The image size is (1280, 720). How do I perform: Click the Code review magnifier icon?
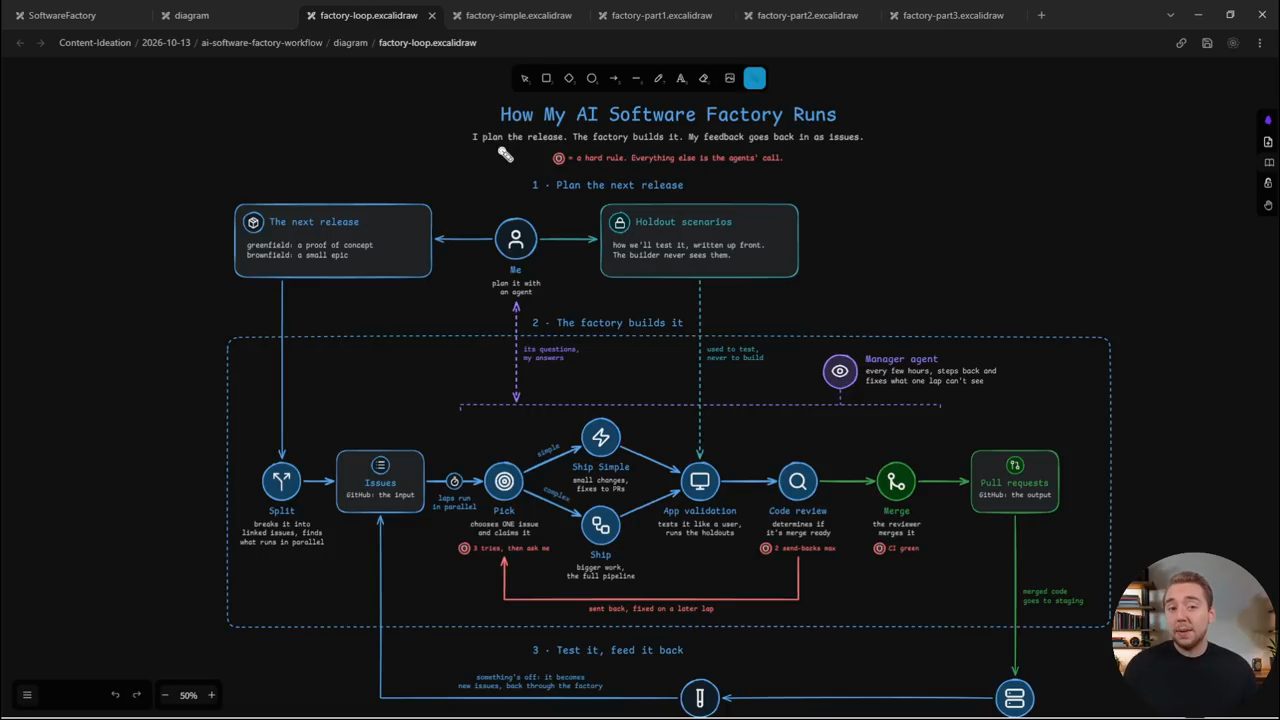point(798,481)
